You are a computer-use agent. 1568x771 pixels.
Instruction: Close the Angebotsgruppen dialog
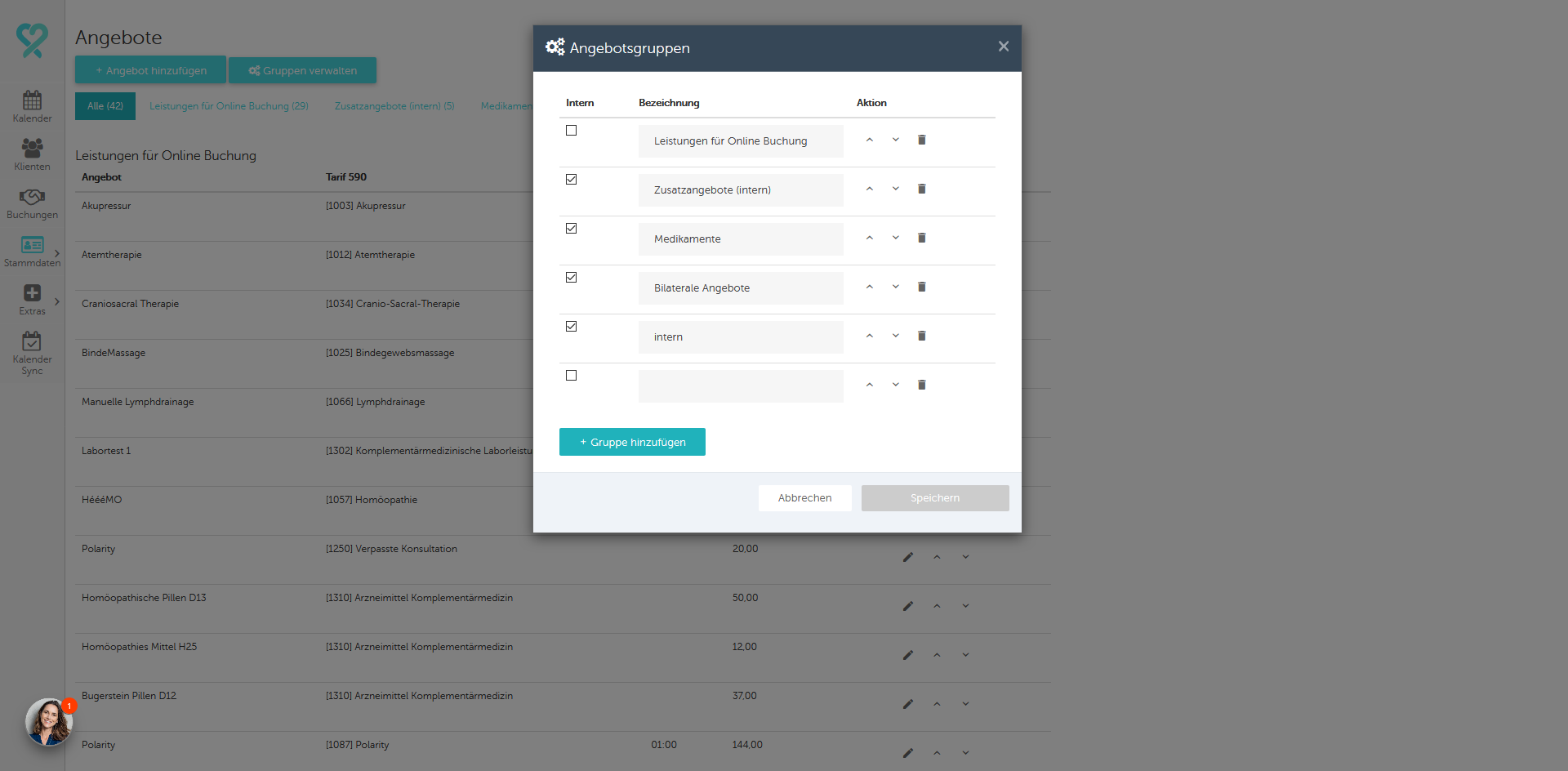[x=1003, y=47]
